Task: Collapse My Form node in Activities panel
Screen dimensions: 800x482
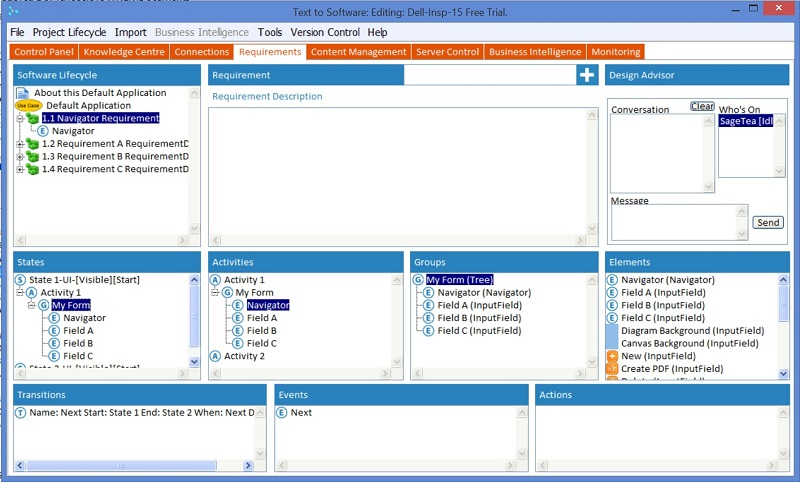Action: coord(215,293)
